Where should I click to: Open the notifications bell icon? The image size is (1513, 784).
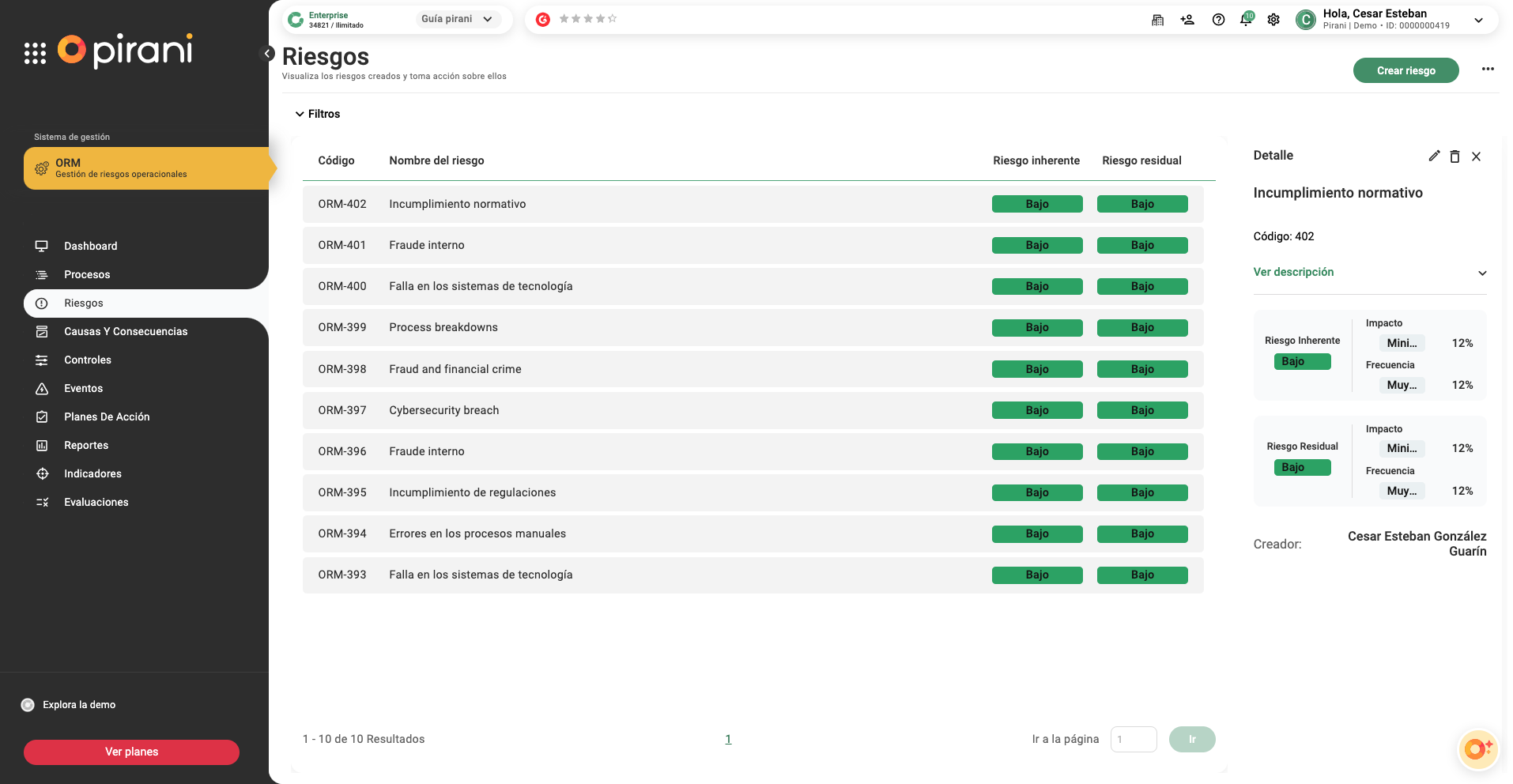click(x=1246, y=20)
